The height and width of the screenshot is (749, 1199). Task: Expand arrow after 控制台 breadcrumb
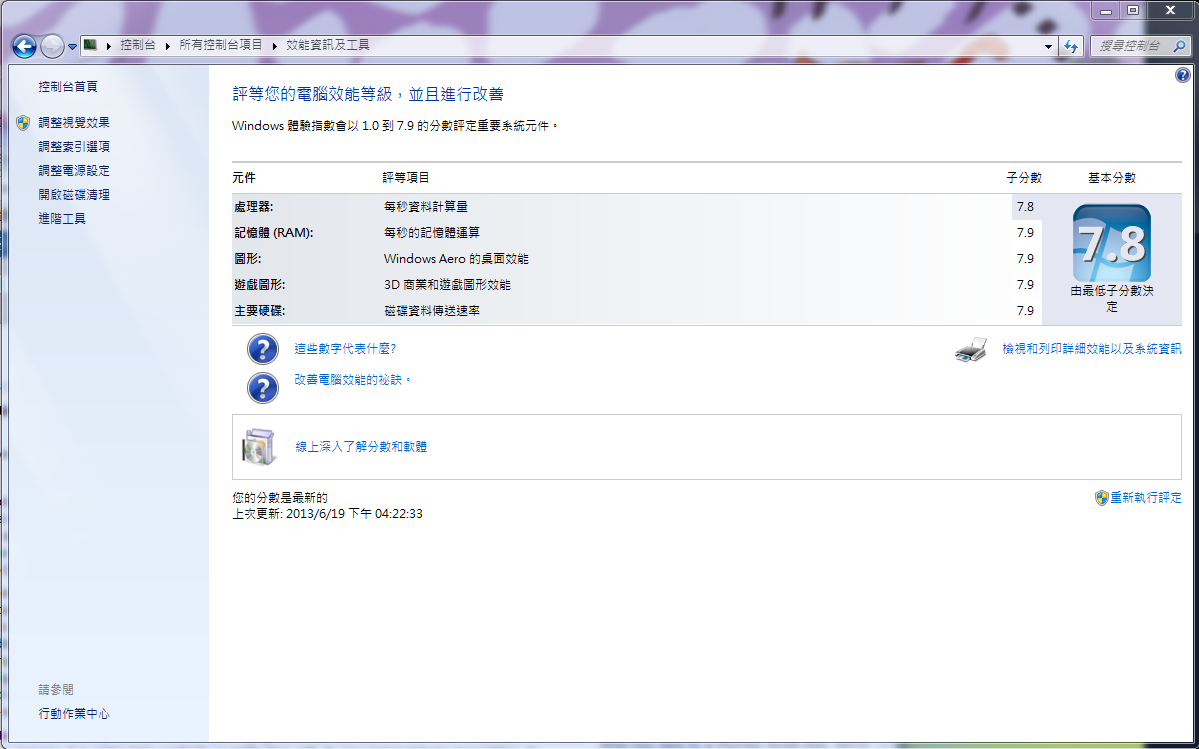(x=167, y=46)
